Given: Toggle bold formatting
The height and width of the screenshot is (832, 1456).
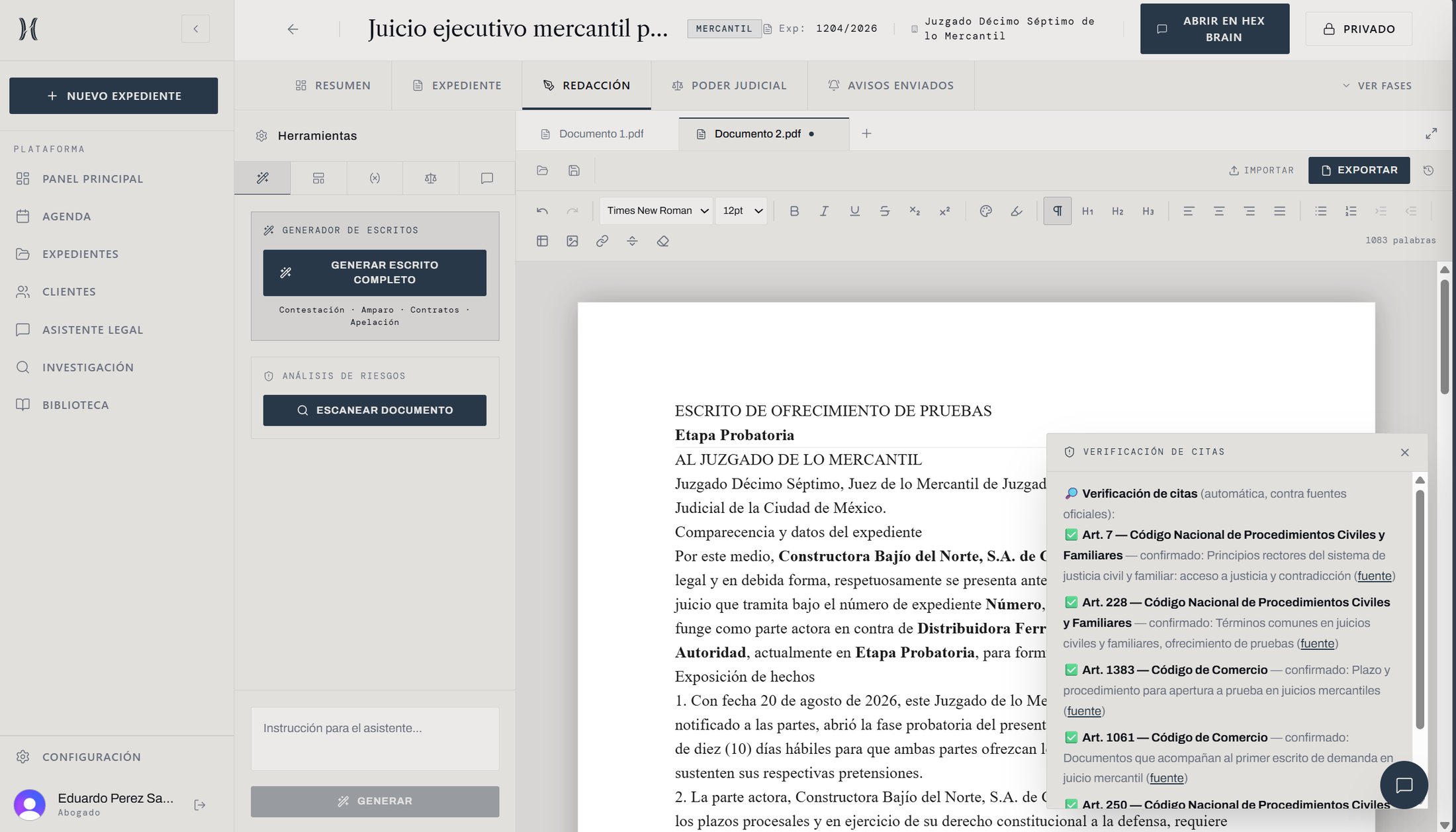Looking at the screenshot, I should [794, 210].
